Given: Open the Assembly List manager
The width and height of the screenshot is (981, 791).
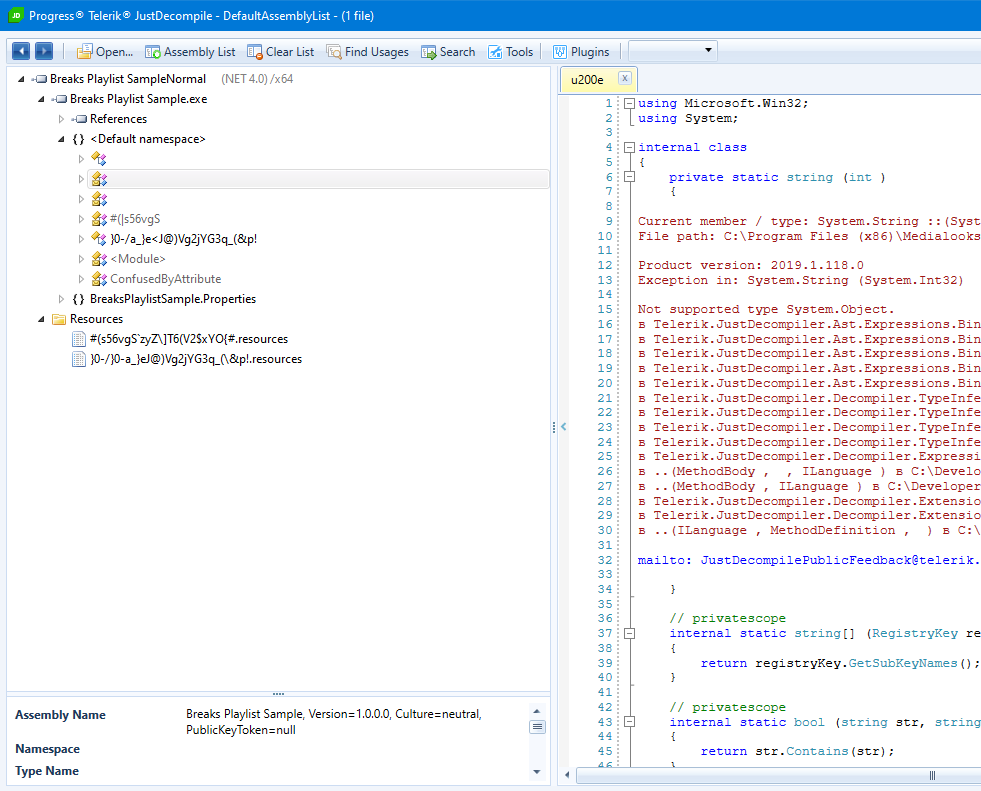Looking at the screenshot, I should pyautogui.click(x=190, y=52).
